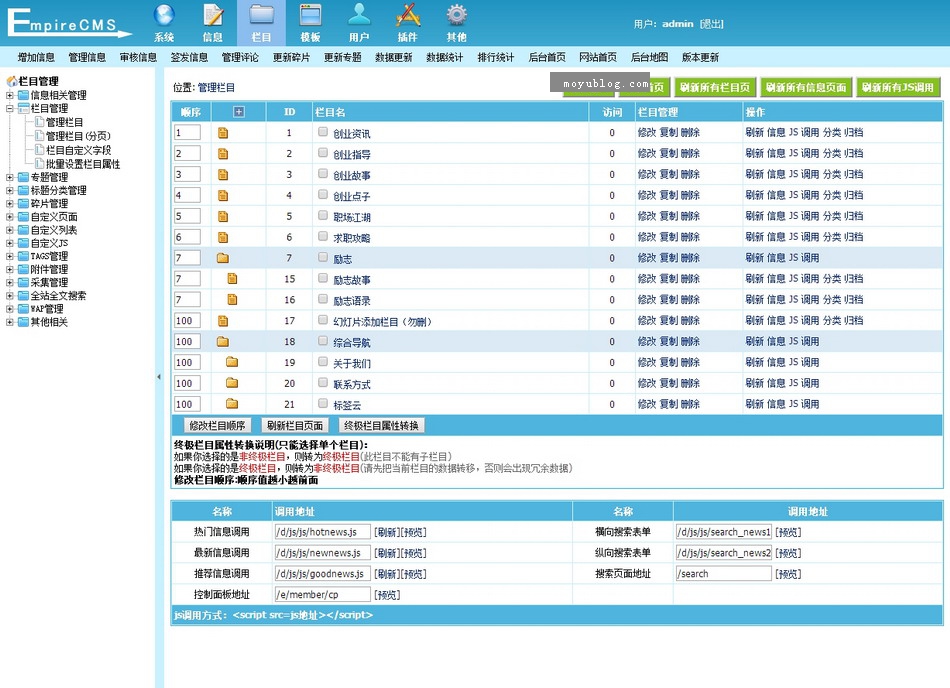Expand the 信息相关管理 tree node
The height and width of the screenshot is (688, 950).
pyautogui.click(x=10, y=95)
